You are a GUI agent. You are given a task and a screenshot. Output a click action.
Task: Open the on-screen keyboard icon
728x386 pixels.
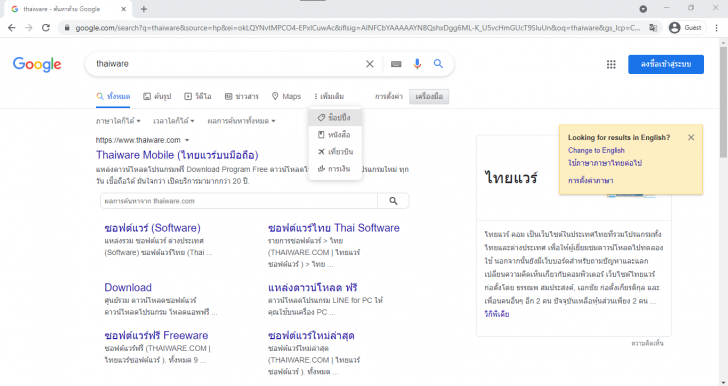click(396, 64)
